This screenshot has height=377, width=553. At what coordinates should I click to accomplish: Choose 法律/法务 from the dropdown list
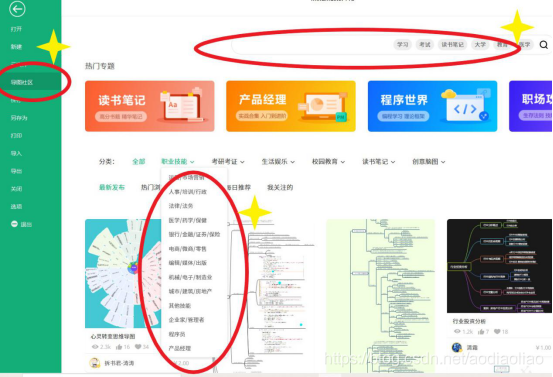[181, 206]
